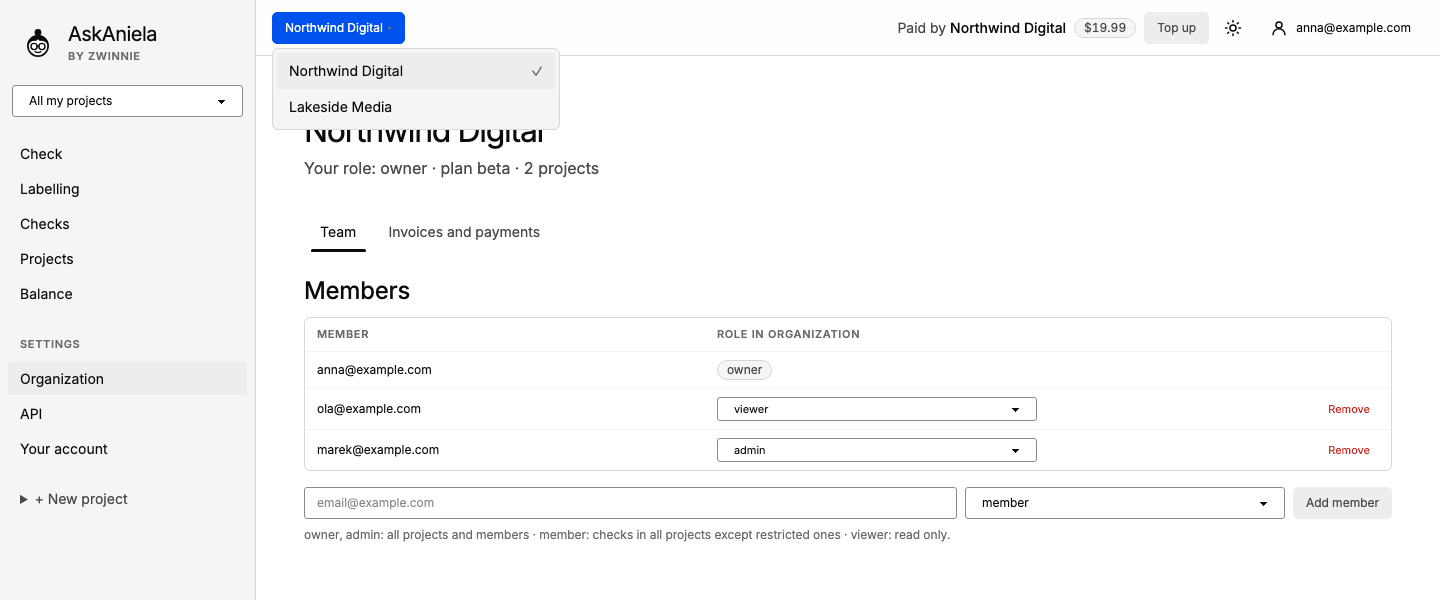Screen dimensions: 1440x600
Task: Click the AskAniela logo icon
Action: pos(38,43)
